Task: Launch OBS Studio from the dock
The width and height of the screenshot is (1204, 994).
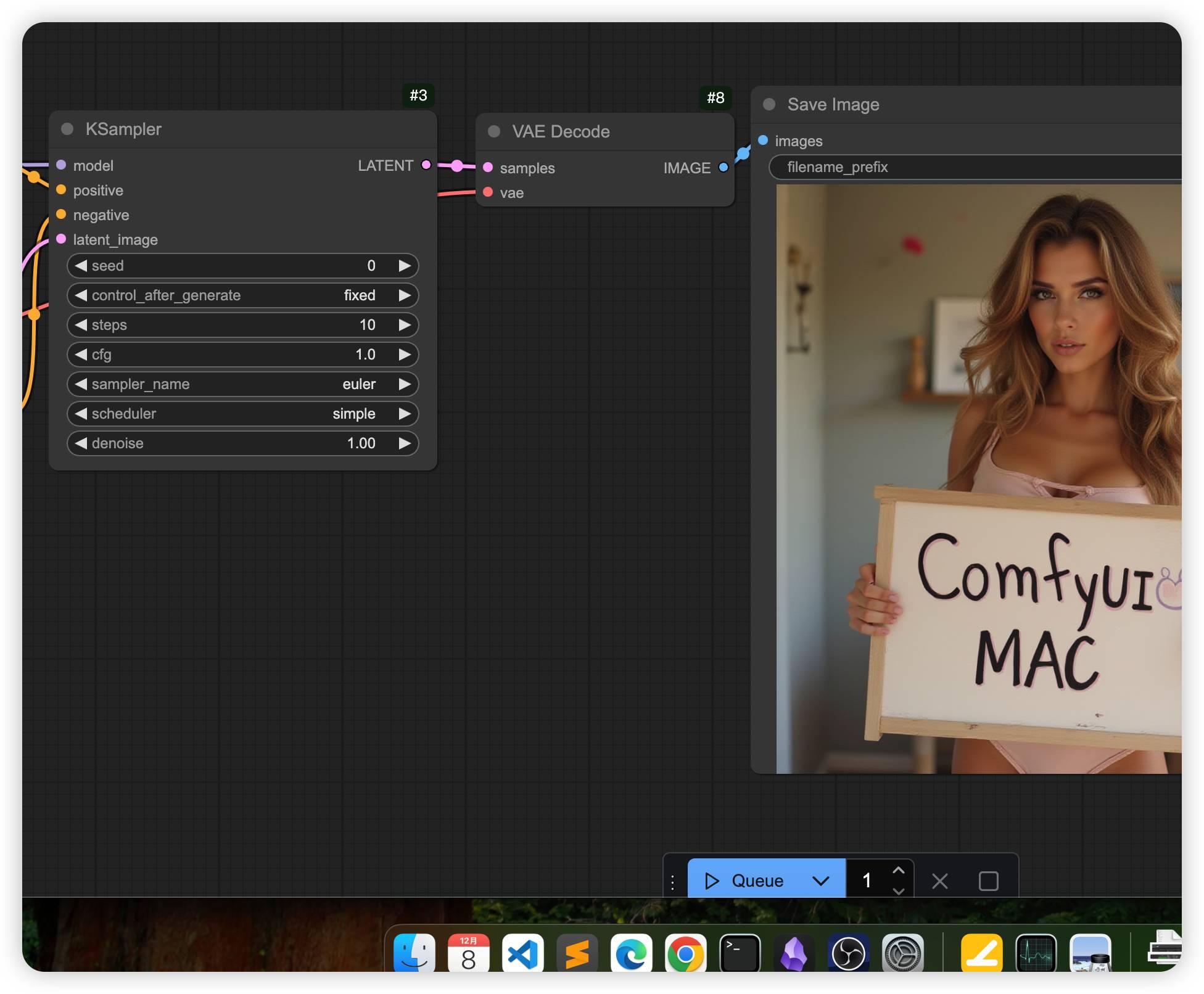Action: coord(848,954)
